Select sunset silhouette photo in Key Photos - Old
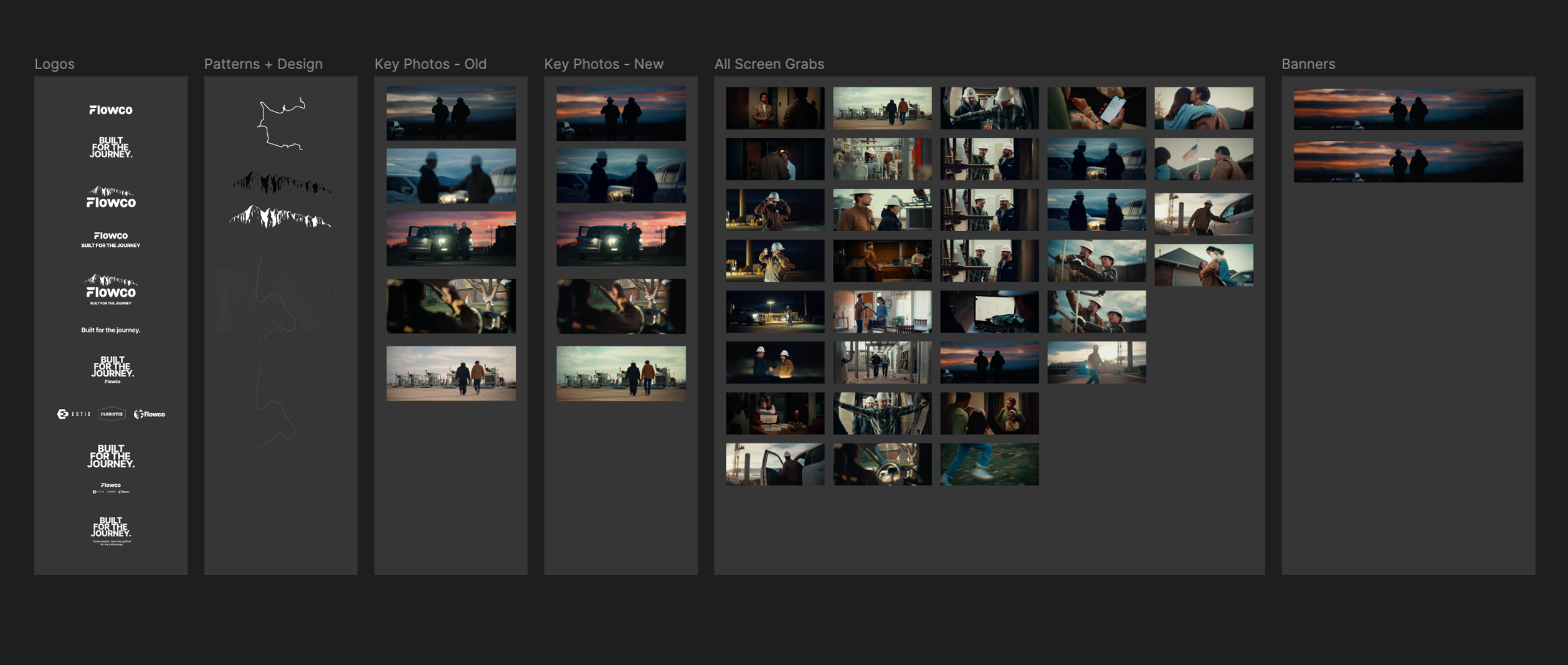Image resolution: width=1568 pixels, height=665 pixels. point(451,113)
